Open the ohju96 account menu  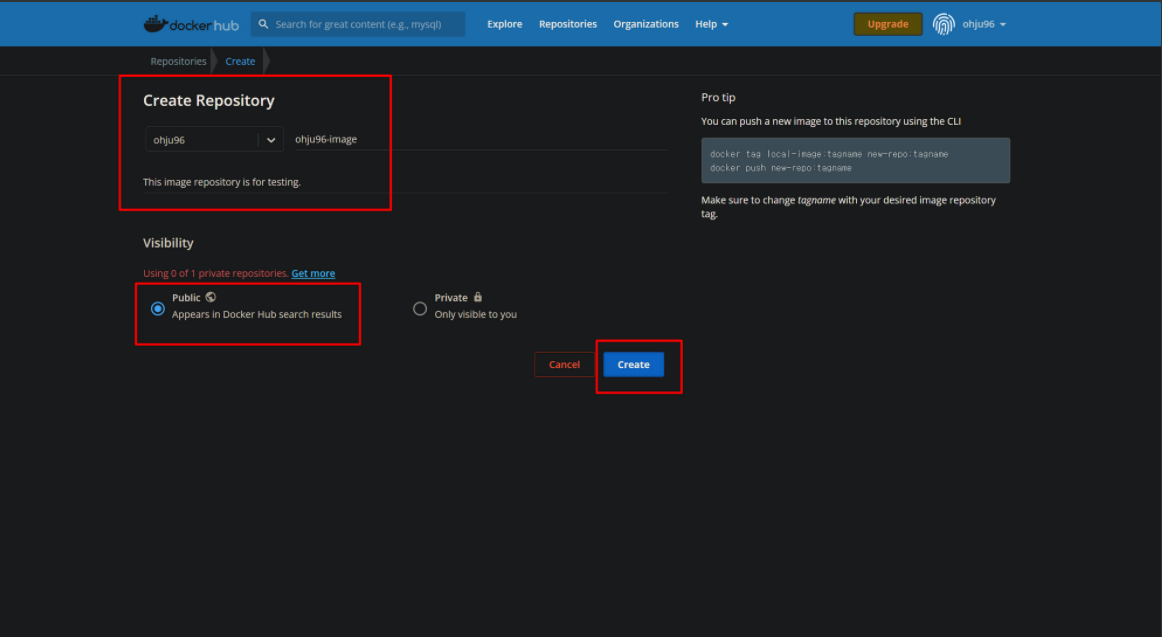984,24
